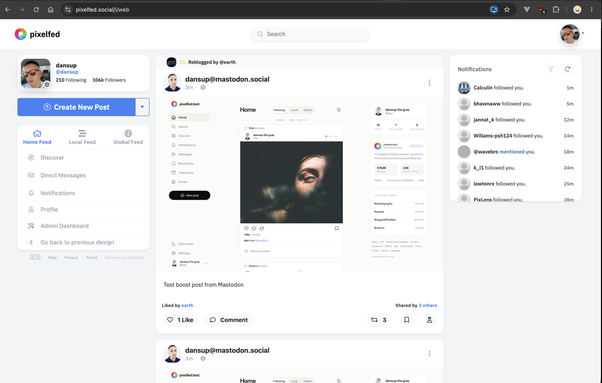Open the jannat_k followed you notification
This screenshot has width=602, height=383.
click(516, 120)
